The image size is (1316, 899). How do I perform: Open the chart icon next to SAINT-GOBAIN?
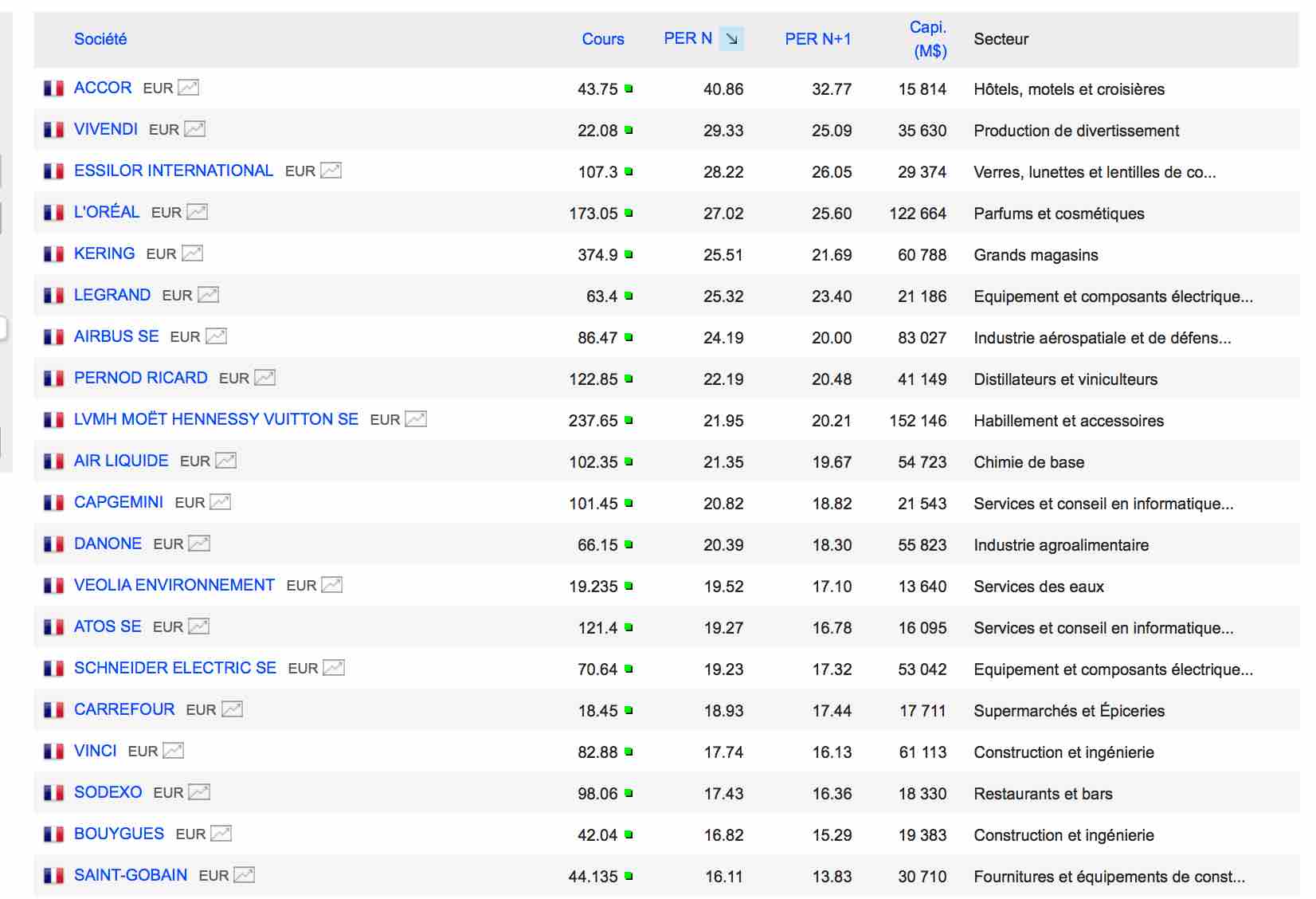pyautogui.click(x=245, y=875)
